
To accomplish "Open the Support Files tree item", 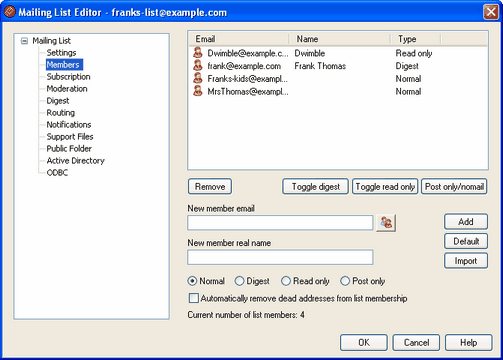I will click(x=70, y=137).
